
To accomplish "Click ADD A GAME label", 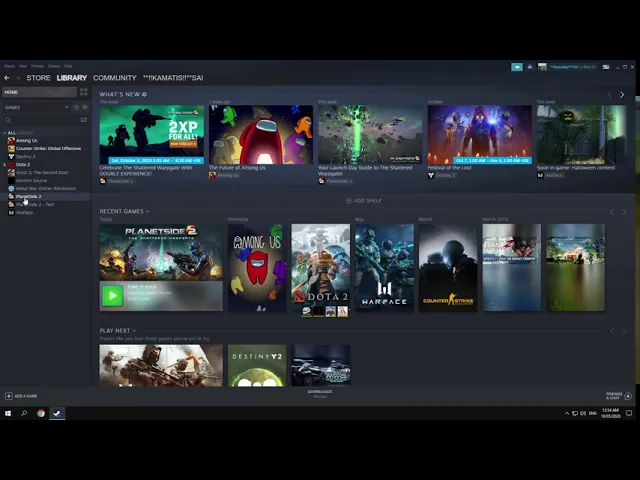I will pyautogui.click(x=26, y=396).
